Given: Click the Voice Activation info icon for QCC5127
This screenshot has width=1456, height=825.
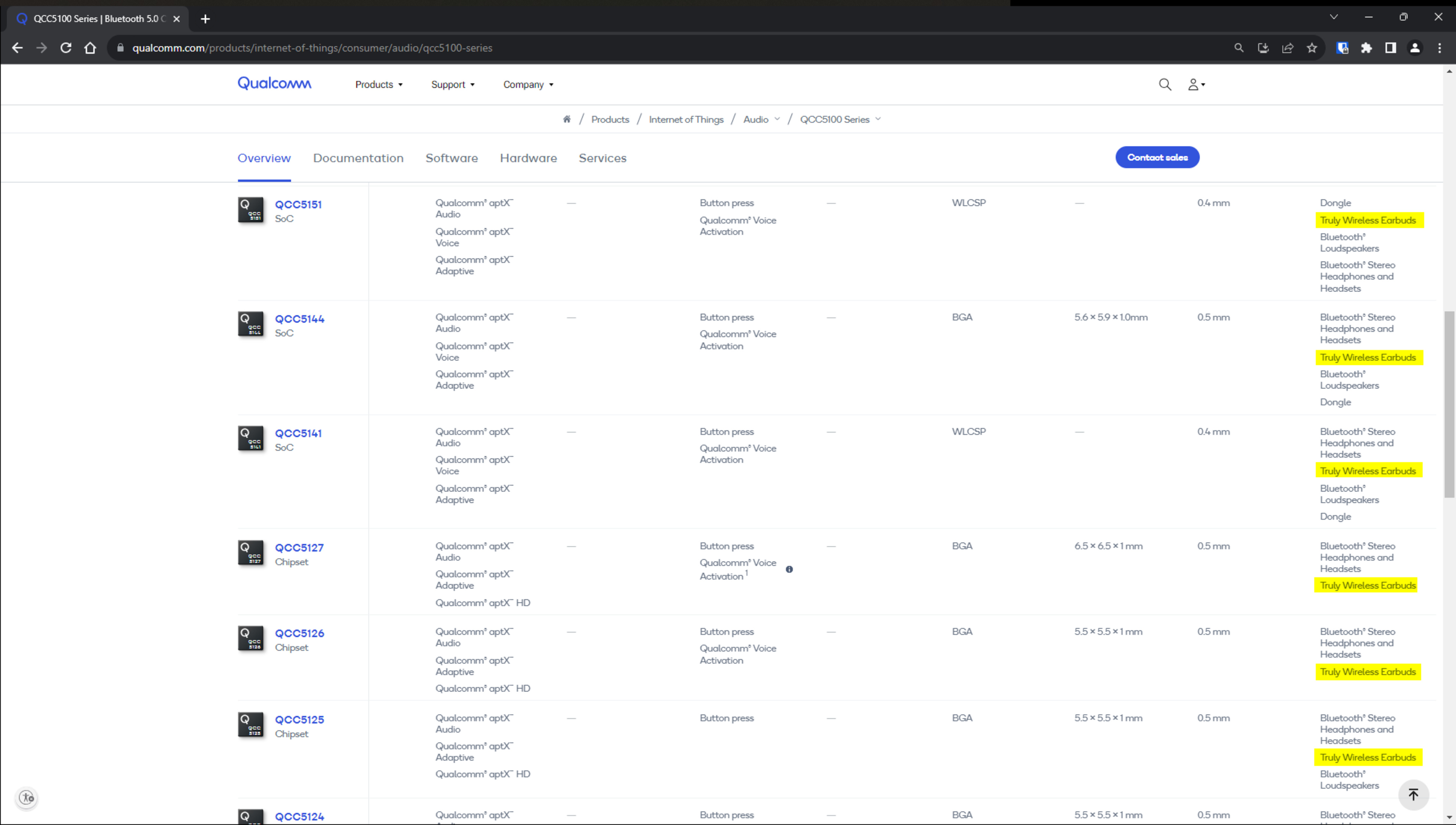Looking at the screenshot, I should pyautogui.click(x=789, y=570).
